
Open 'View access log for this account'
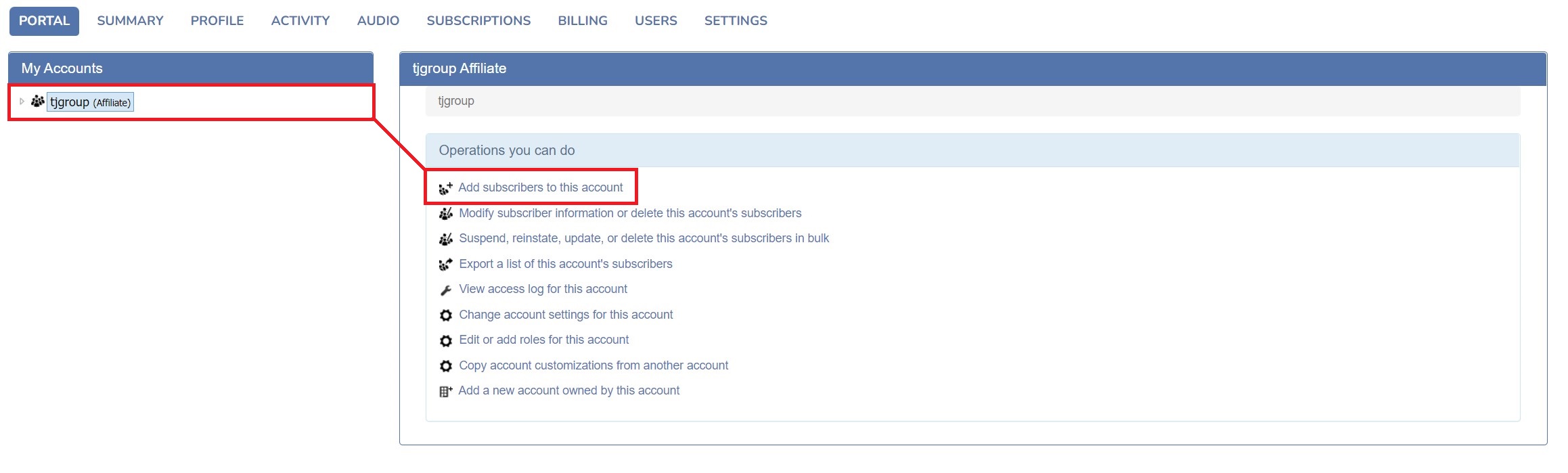point(543,289)
